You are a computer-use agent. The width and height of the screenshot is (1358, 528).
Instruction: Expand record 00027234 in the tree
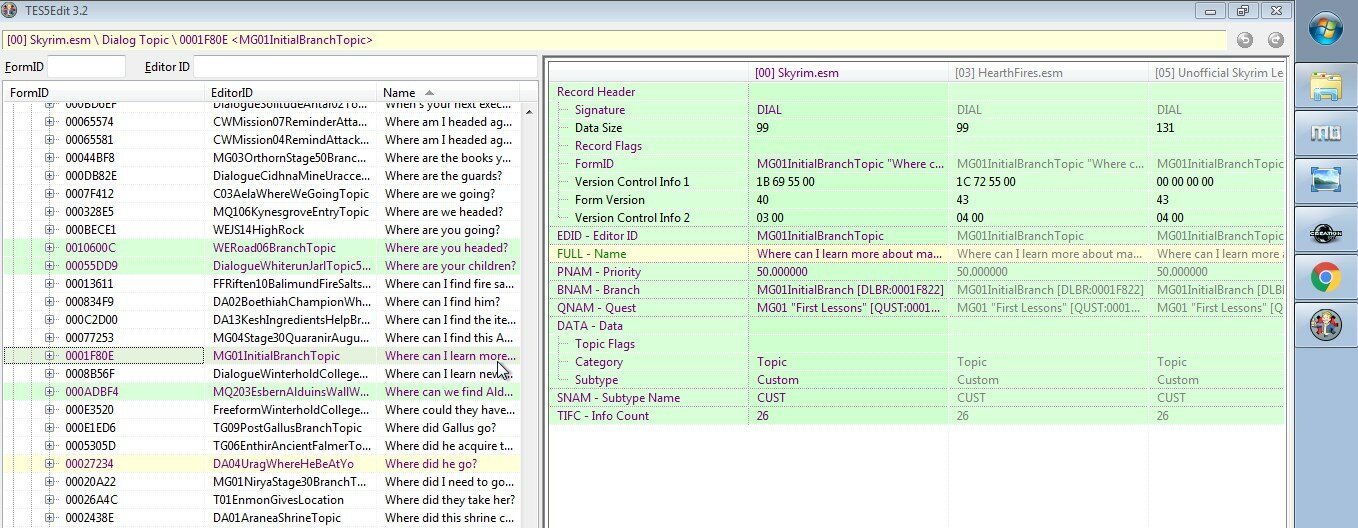[50, 464]
